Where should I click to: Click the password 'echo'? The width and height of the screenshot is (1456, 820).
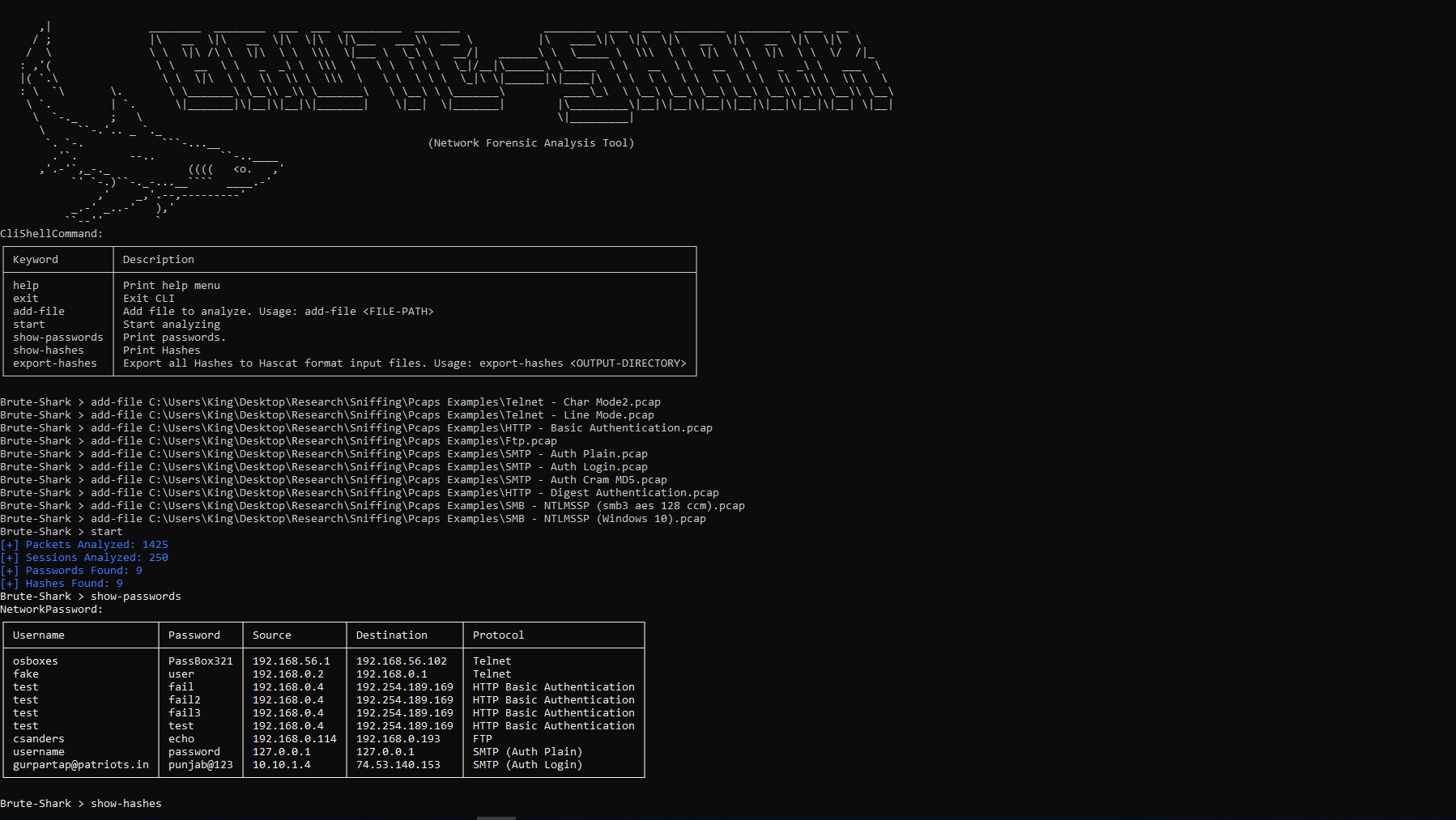click(x=181, y=739)
